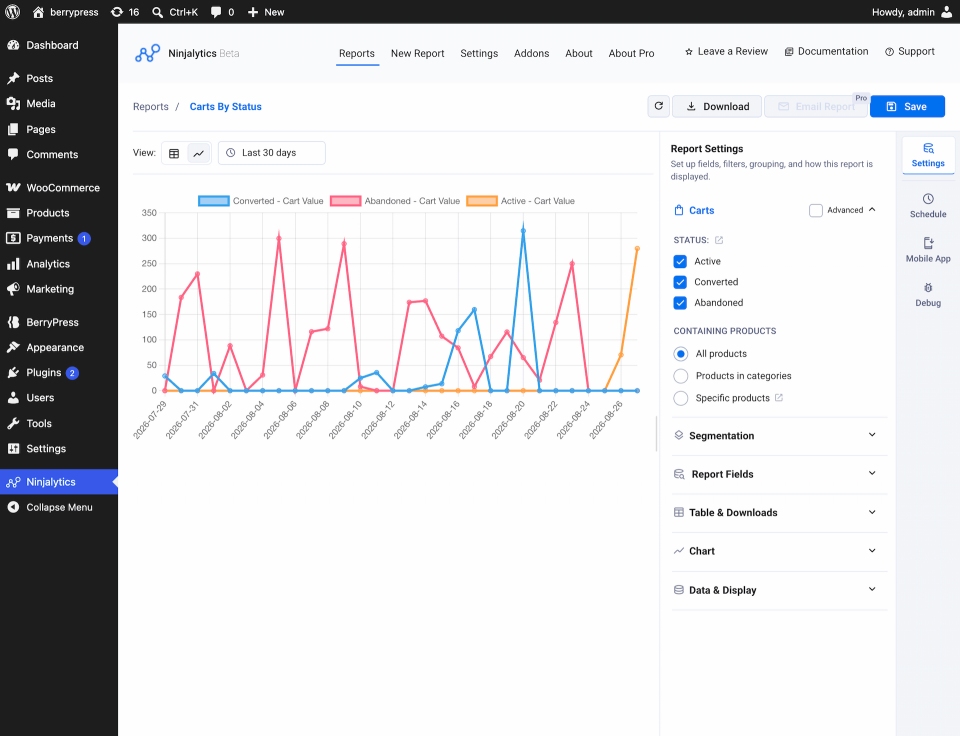Toggle Converted - Cart Value legend series

pyautogui.click(x=260, y=201)
